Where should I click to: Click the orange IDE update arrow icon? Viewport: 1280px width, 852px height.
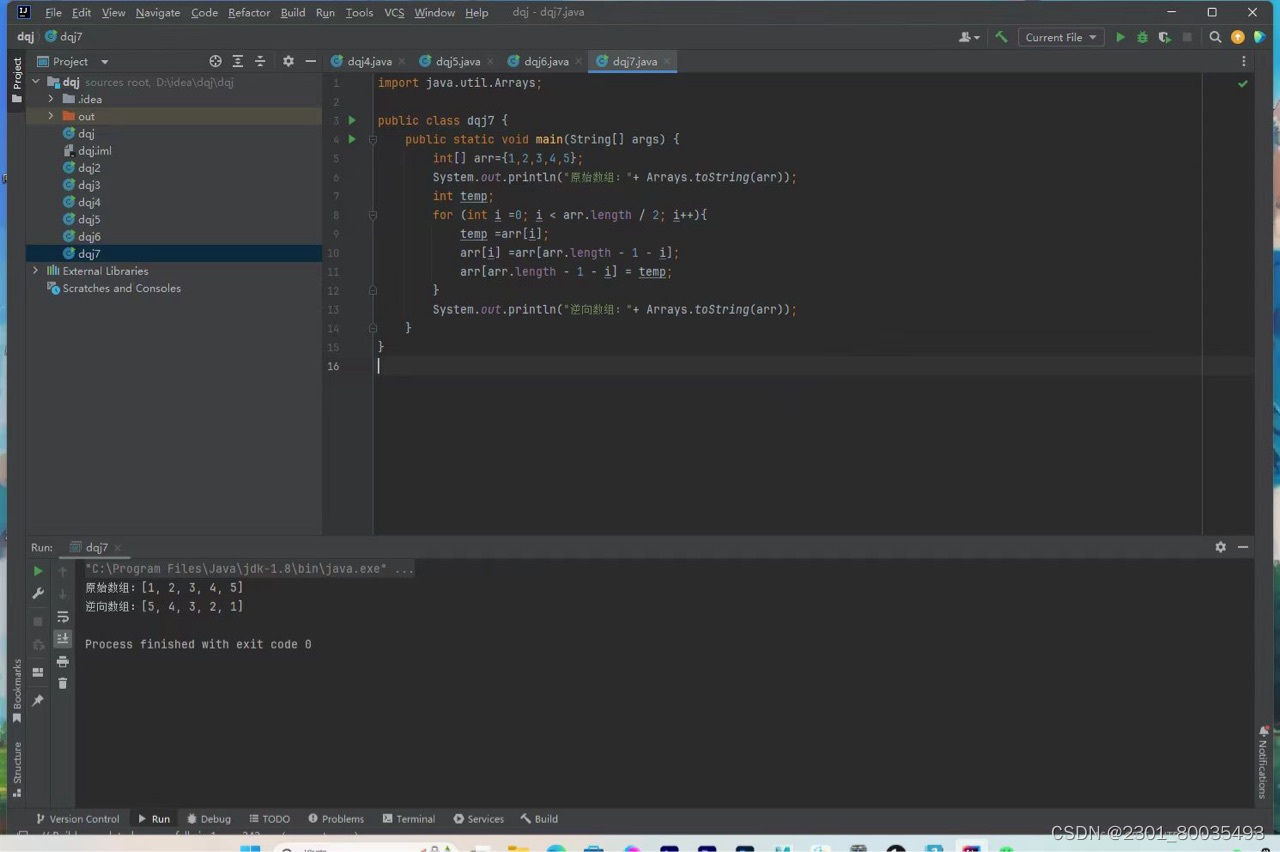(x=1238, y=37)
